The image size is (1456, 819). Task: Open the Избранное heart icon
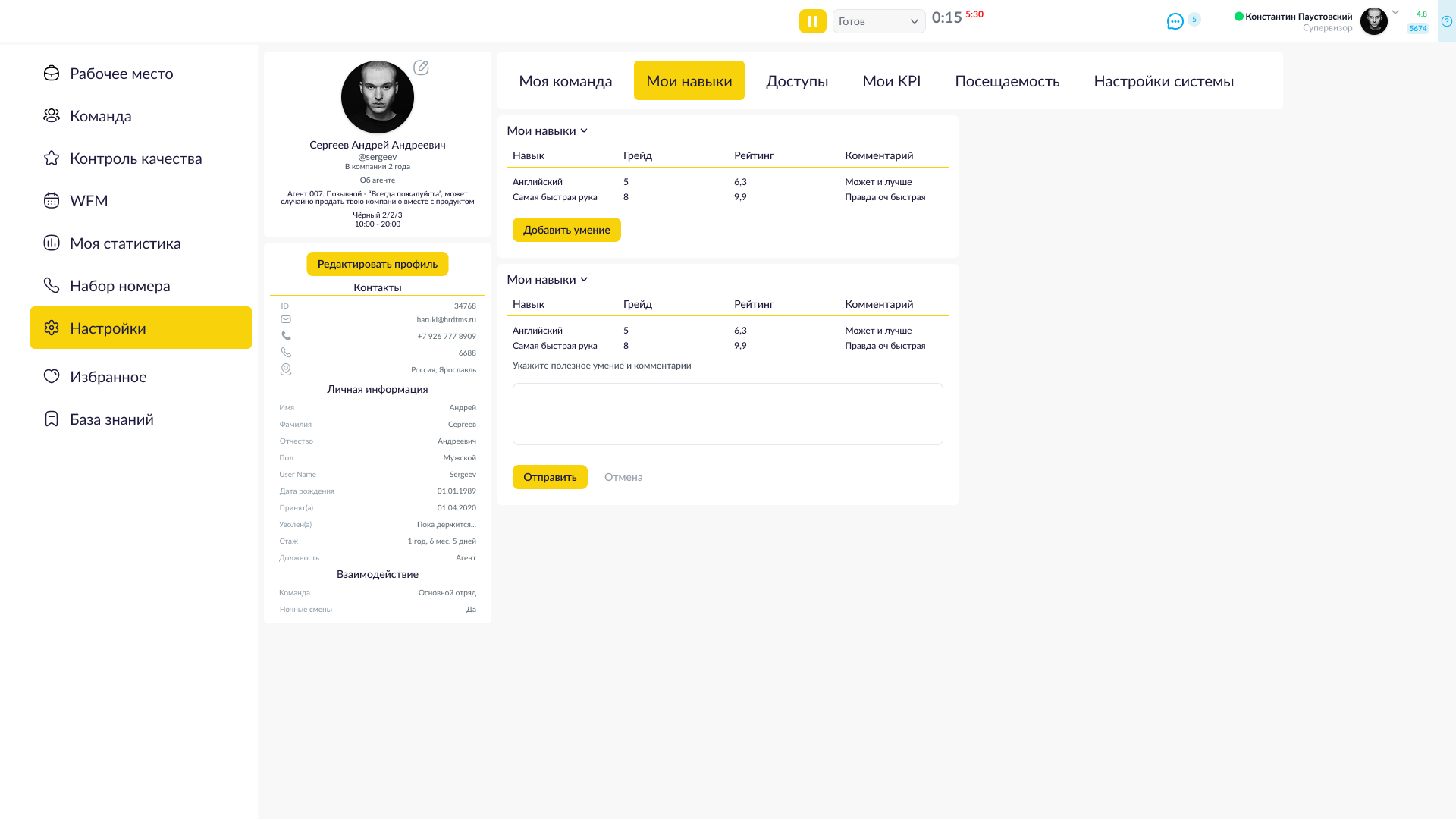click(52, 377)
